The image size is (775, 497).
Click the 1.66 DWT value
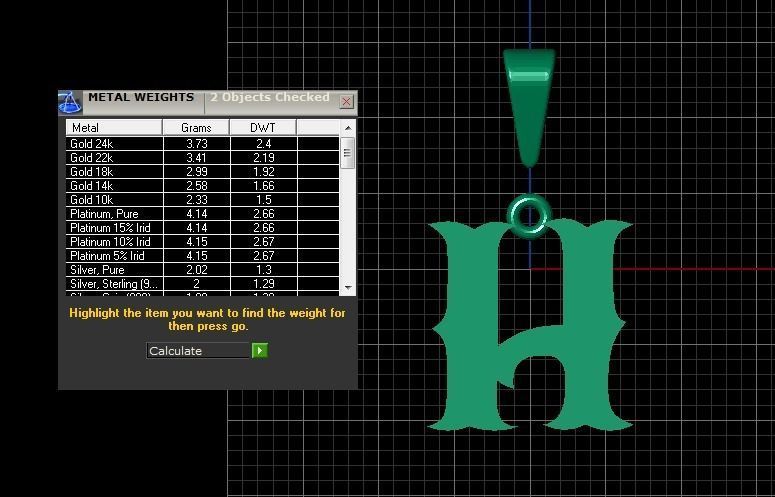[263, 186]
